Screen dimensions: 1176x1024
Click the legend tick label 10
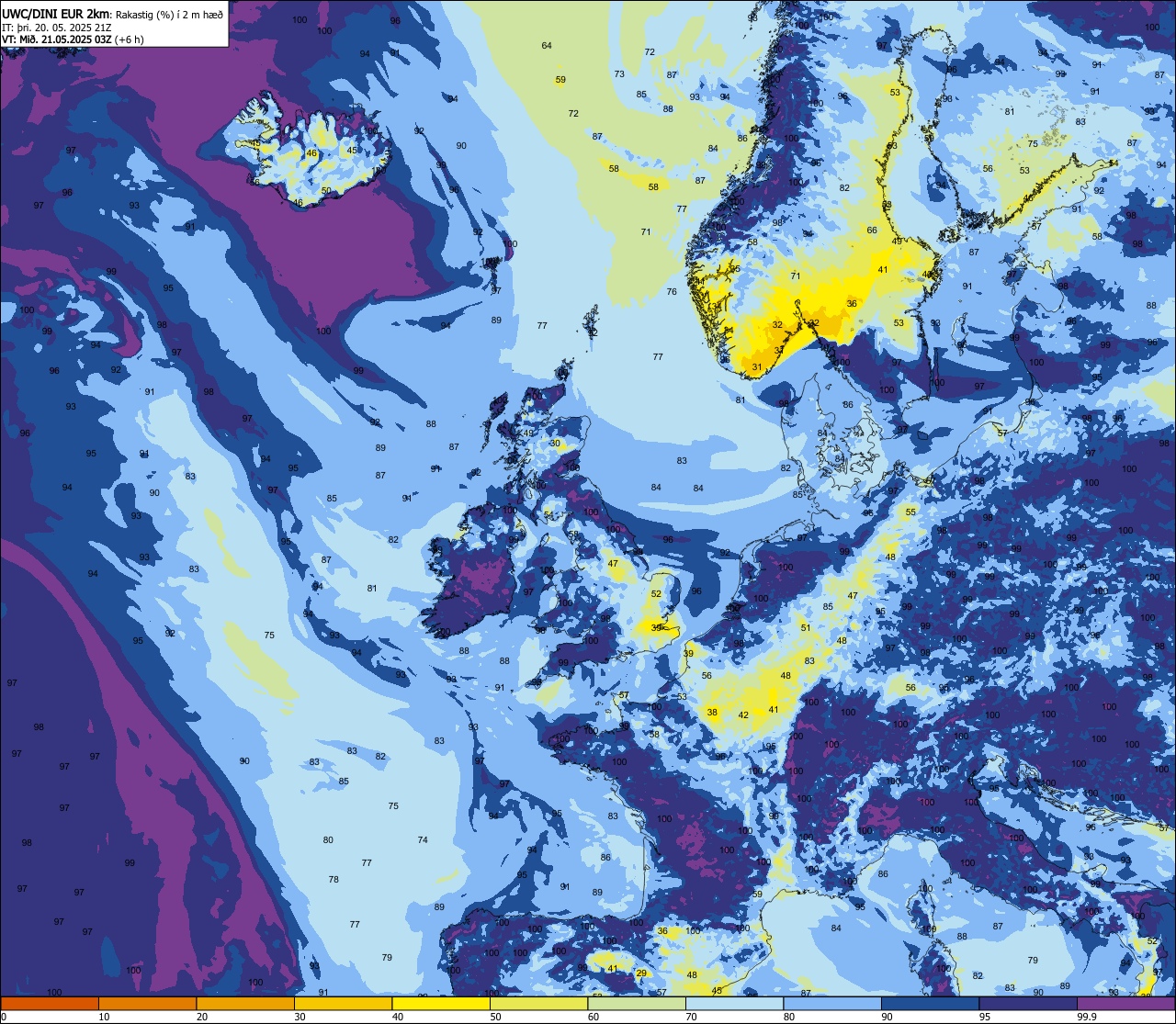click(104, 1017)
